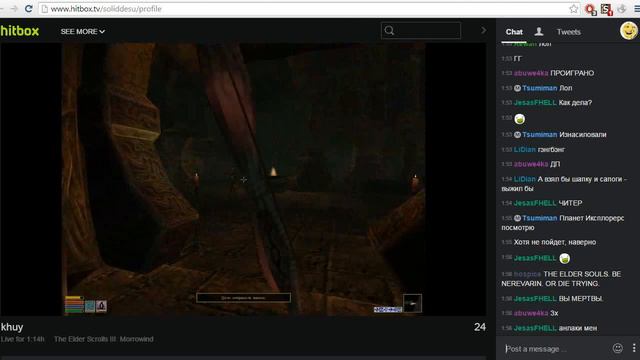
Task: Click username JesasFHELL next to ЧИТЕР
Action: pos(535,203)
